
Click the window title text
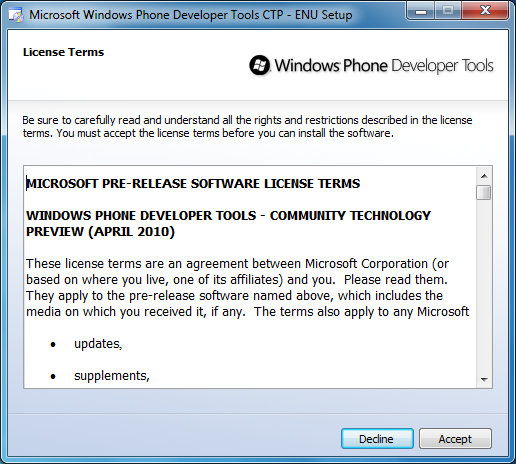click(191, 15)
